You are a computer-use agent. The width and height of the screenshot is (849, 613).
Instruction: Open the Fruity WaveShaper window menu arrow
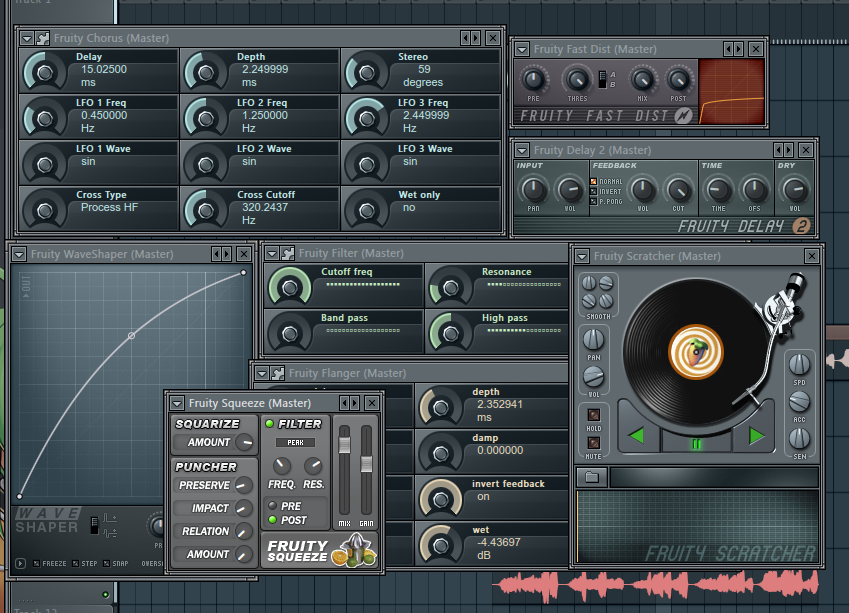tap(19, 254)
